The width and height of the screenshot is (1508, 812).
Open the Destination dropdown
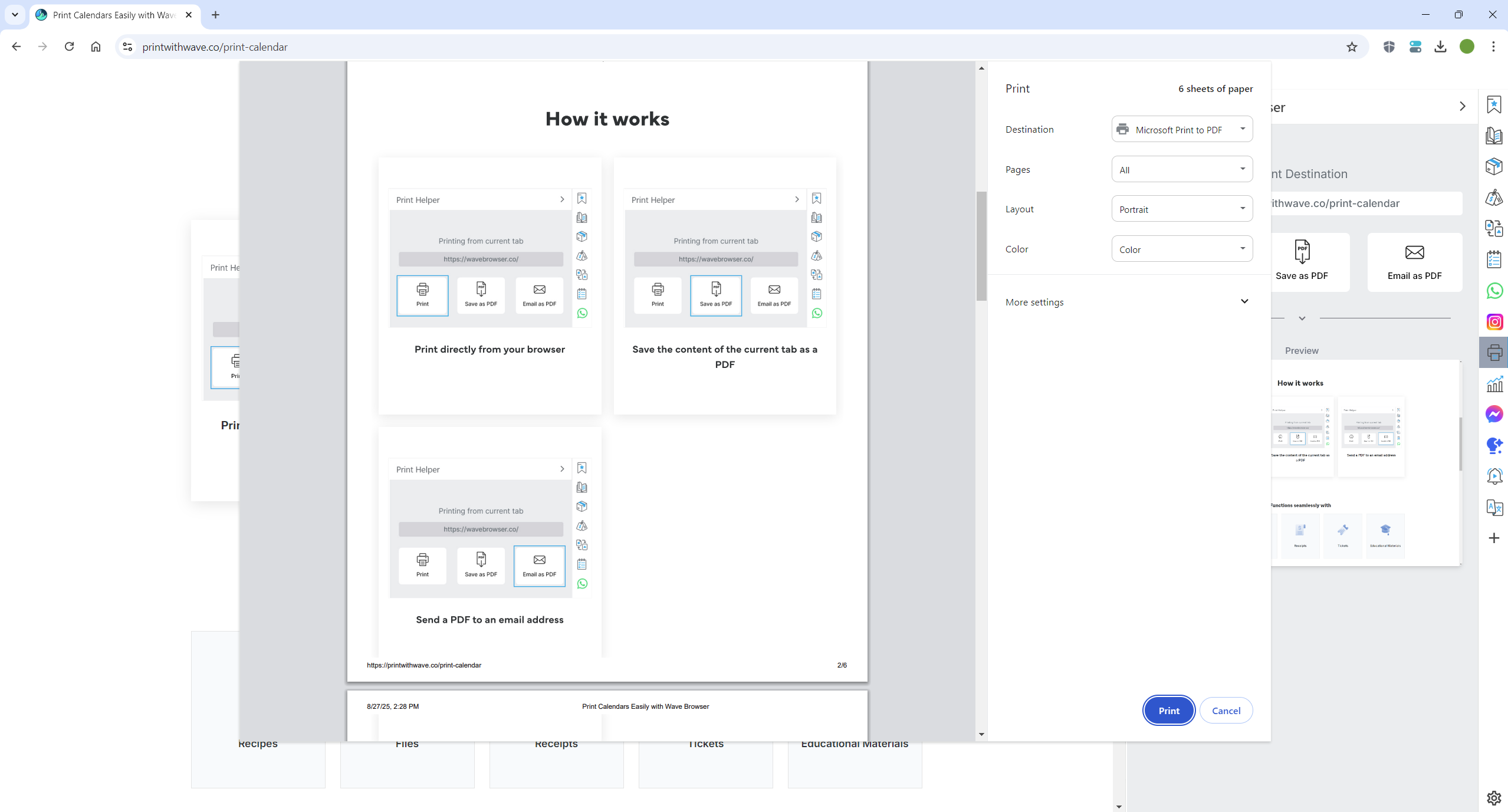1182,130
